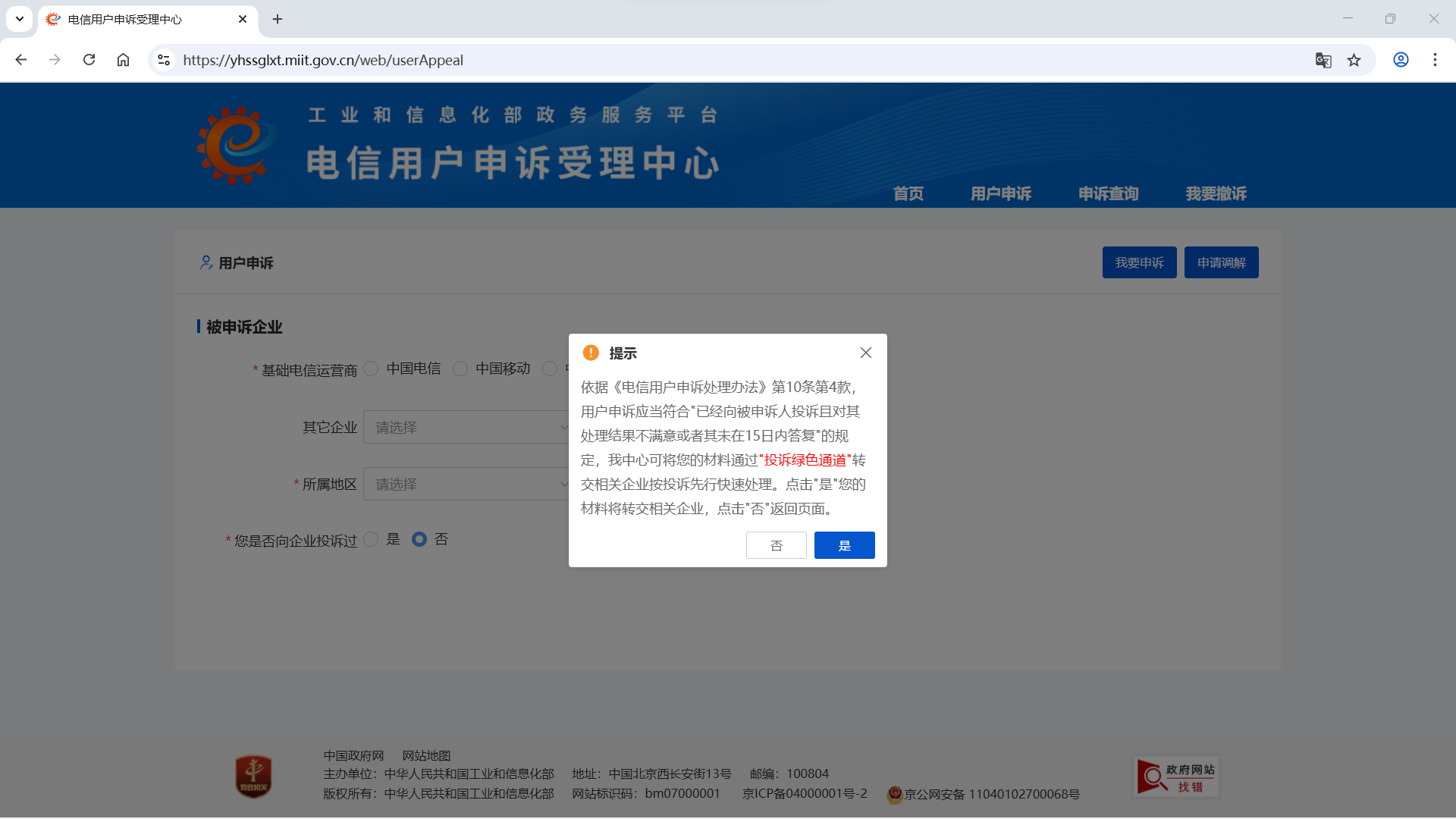1456x819 pixels.
Task: Select 中国电信 radio button
Action: pos(371,369)
